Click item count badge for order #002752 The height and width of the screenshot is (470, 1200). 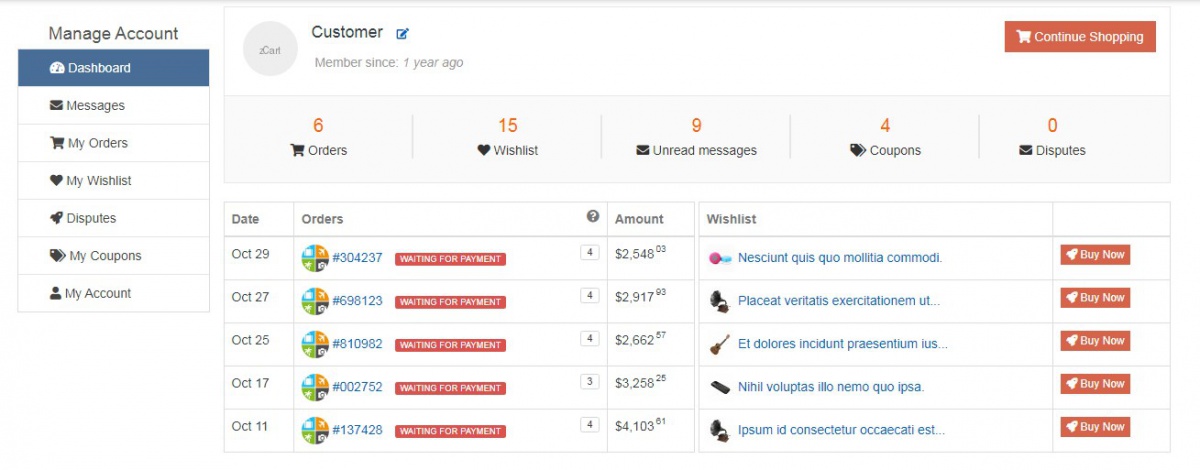click(x=590, y=381)
